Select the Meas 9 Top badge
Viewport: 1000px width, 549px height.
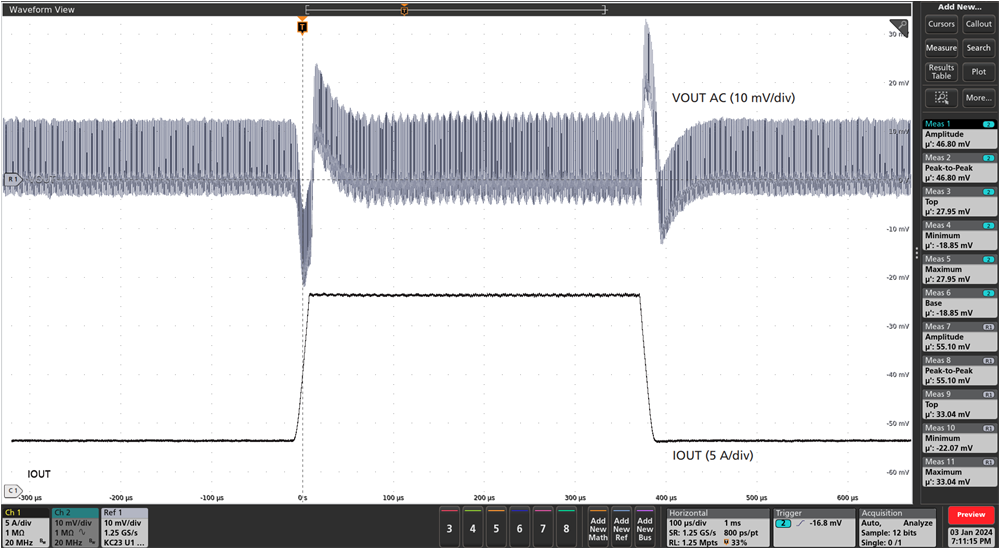pos(959,405)
